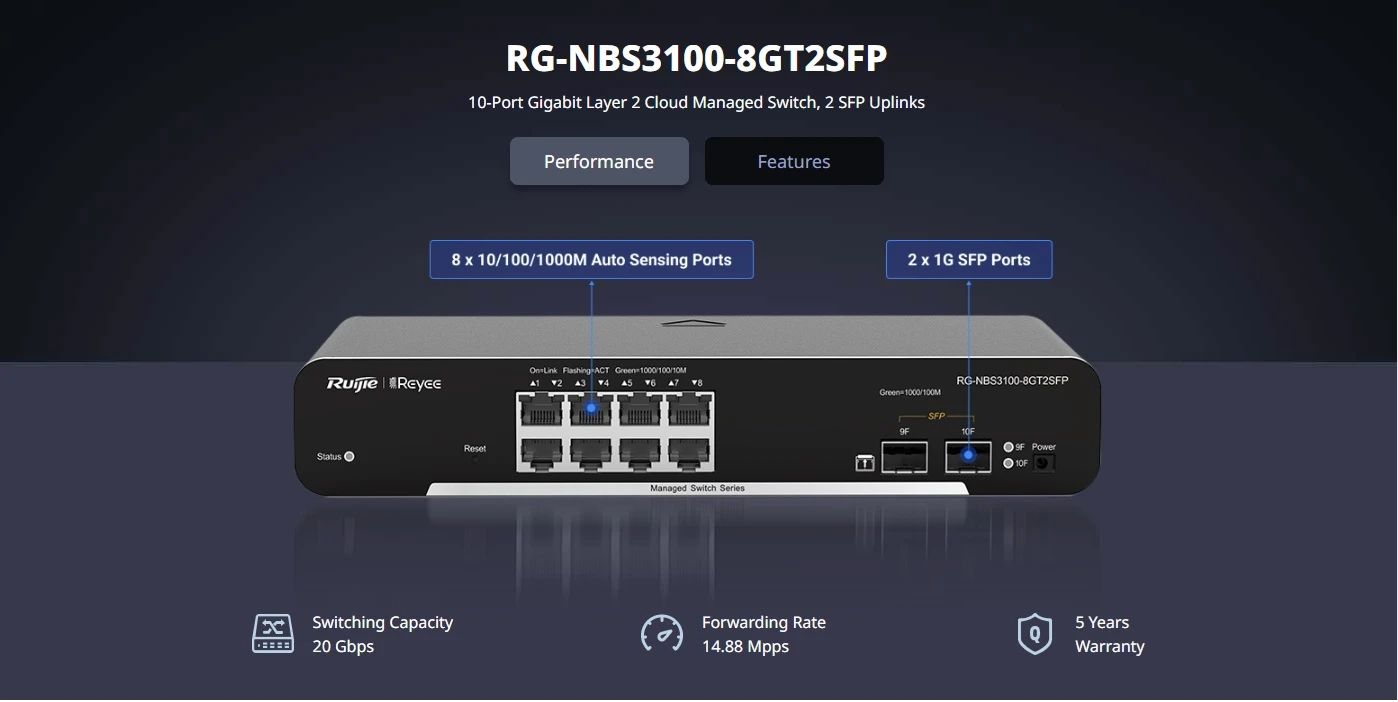Image resolution: width=1398 pixels, height=702 pixels.
Task: Click the Forwarding Rate speedometer icon
Action: click(x=662, y=633)
